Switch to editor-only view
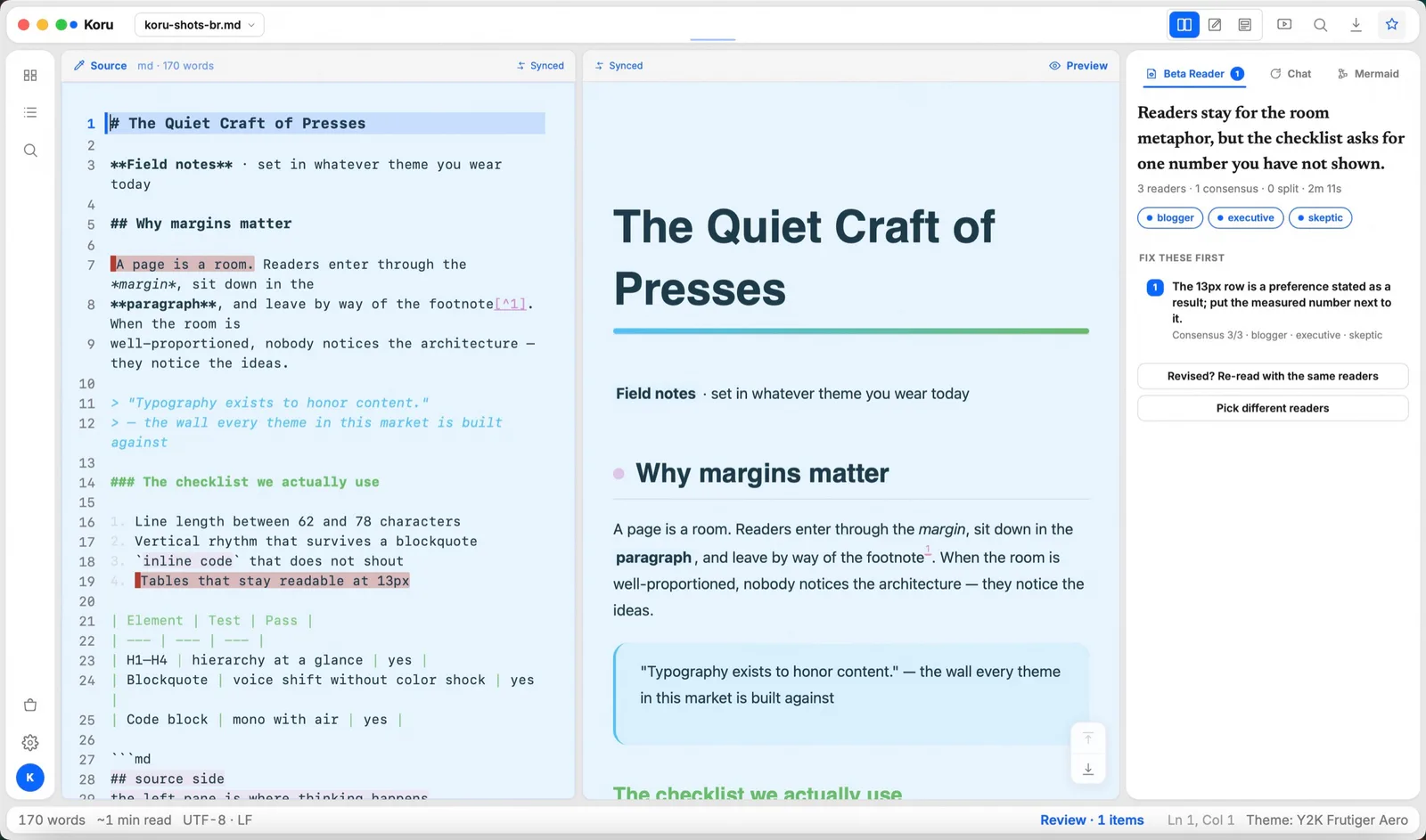1426x840 pixels. tap(1215, 25)
